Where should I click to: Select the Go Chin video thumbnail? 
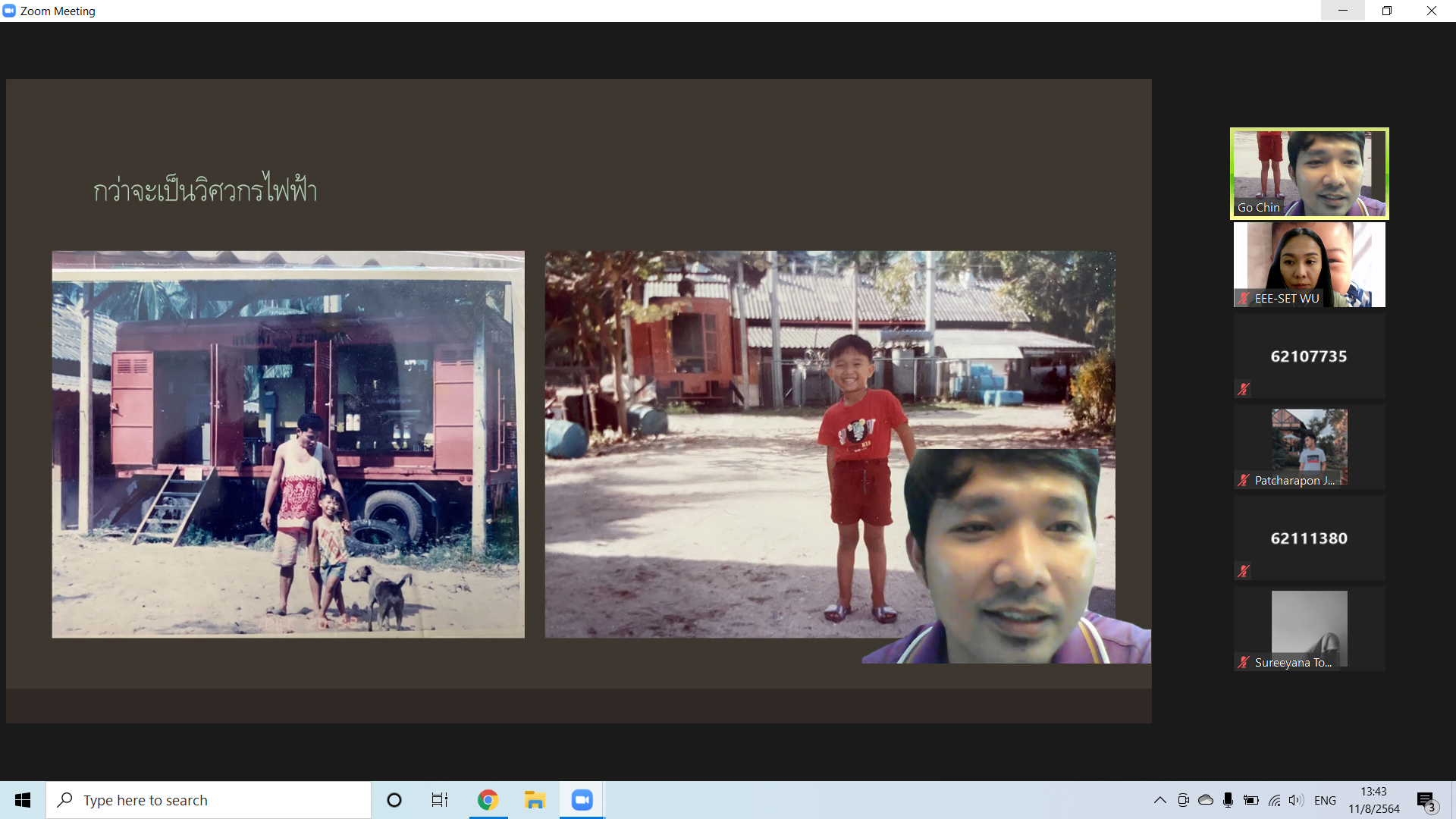pyautogui.click(x=1309, y=174)
